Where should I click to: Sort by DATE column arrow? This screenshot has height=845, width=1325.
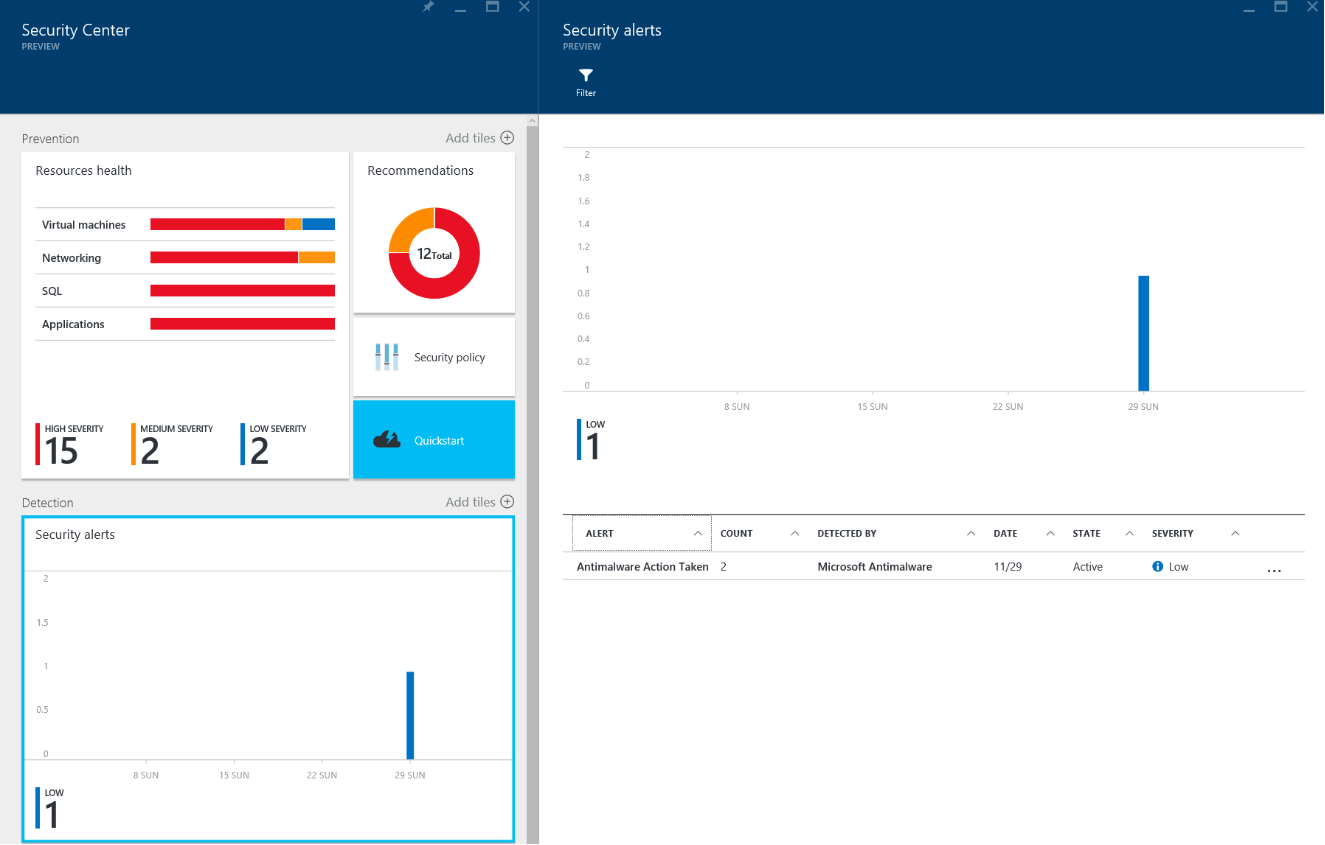point(1050,534)
